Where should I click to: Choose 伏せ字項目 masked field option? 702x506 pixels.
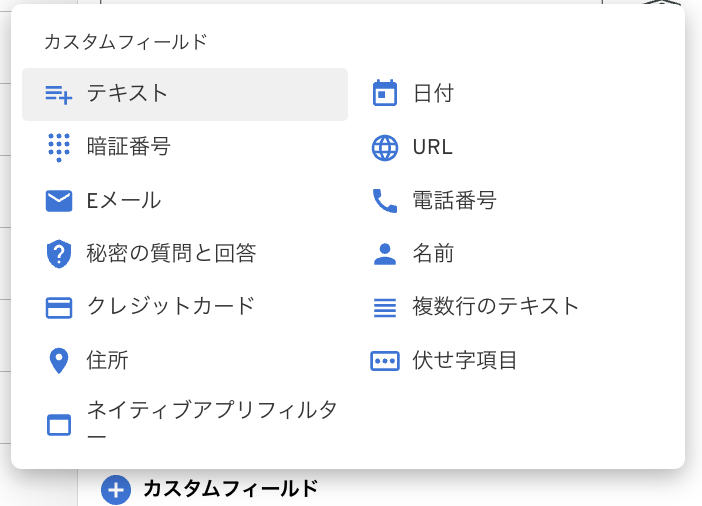click(x=465, y=360)
